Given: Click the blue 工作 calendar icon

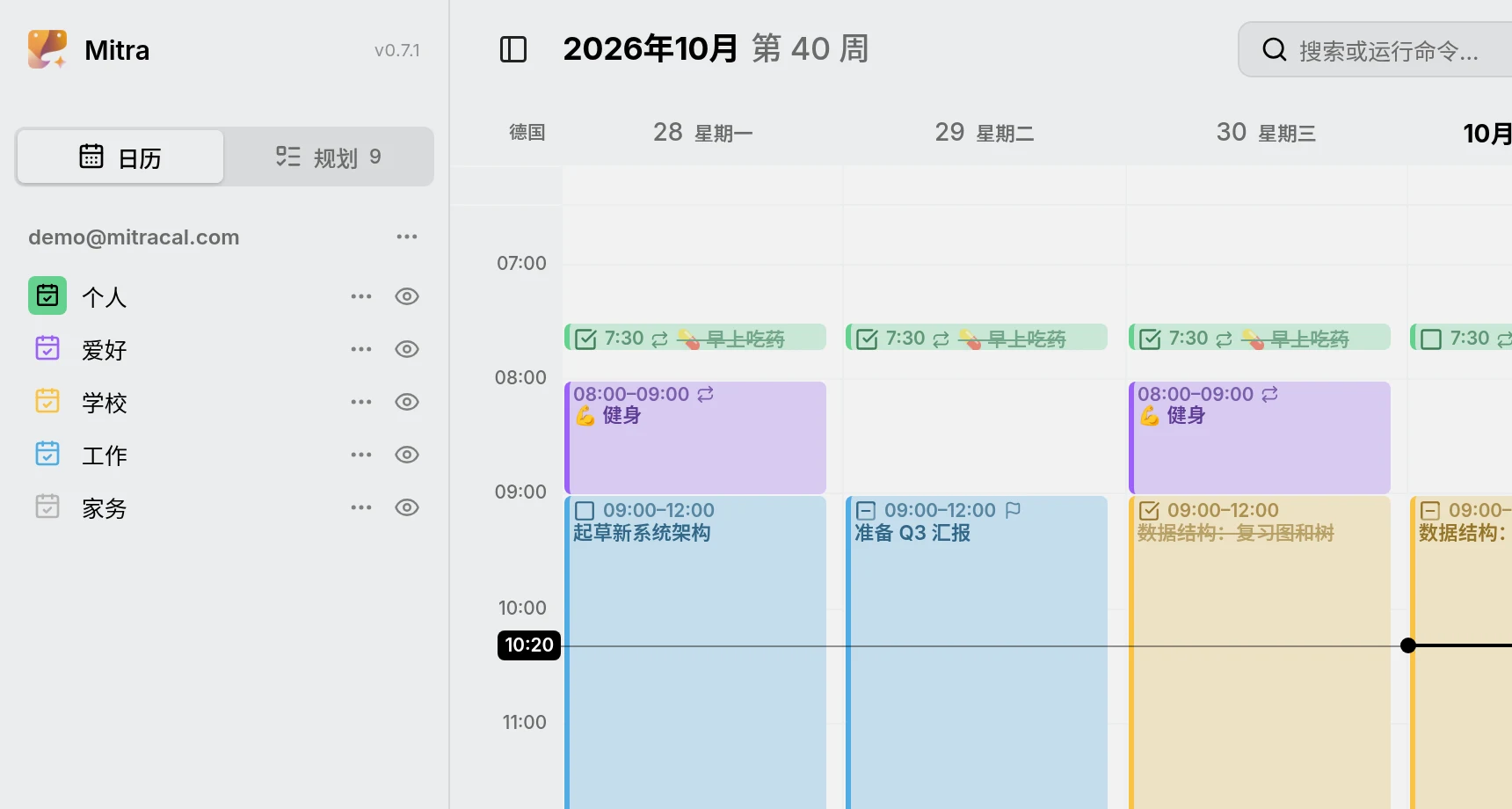Looking at the screenshot, I should click(47, 454).
